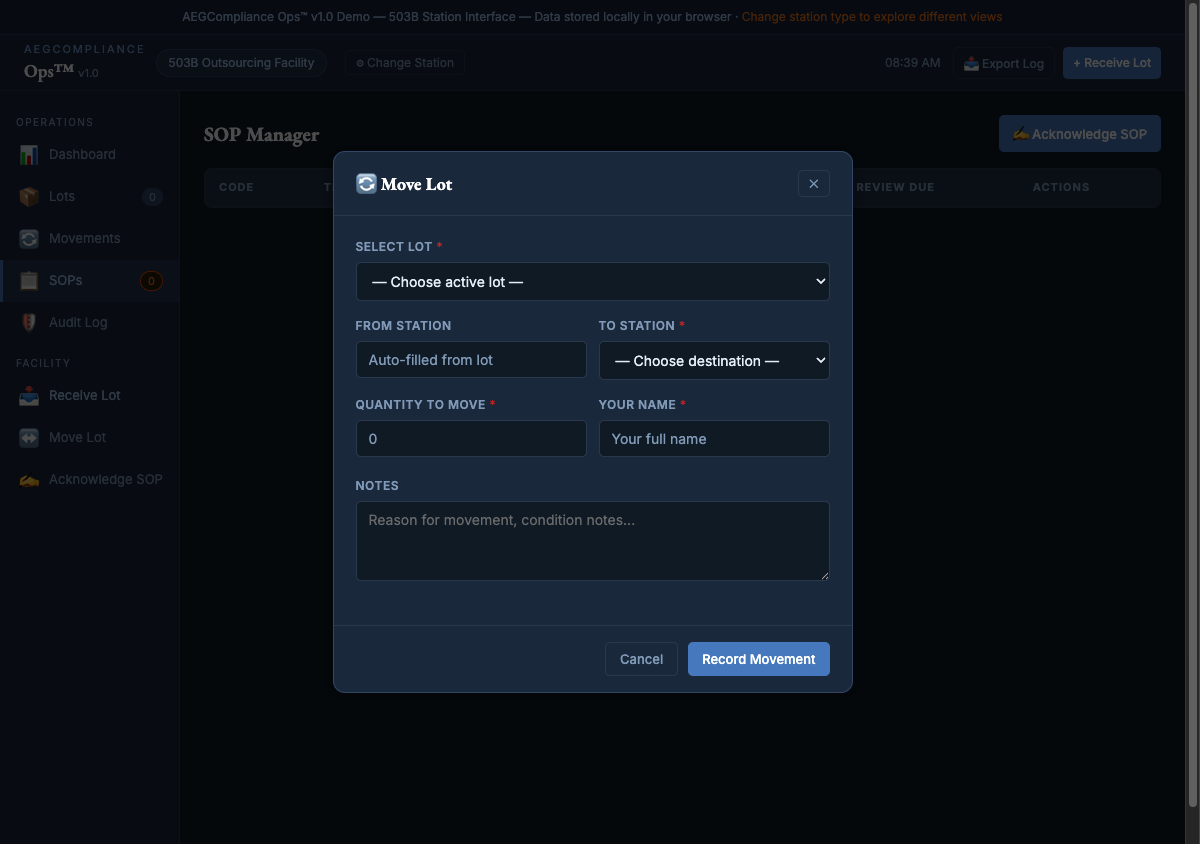Close the Move Lot modal with X
The height and width of the screenshot is (844, 1200).
813,184
